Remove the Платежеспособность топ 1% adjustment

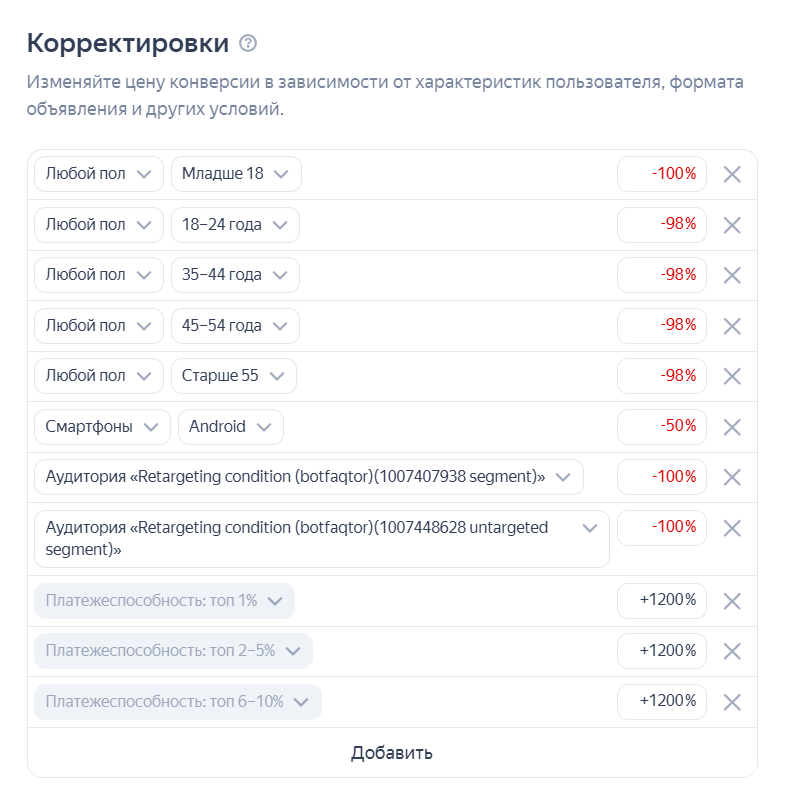pyautogui.click(x=732, y=601)
